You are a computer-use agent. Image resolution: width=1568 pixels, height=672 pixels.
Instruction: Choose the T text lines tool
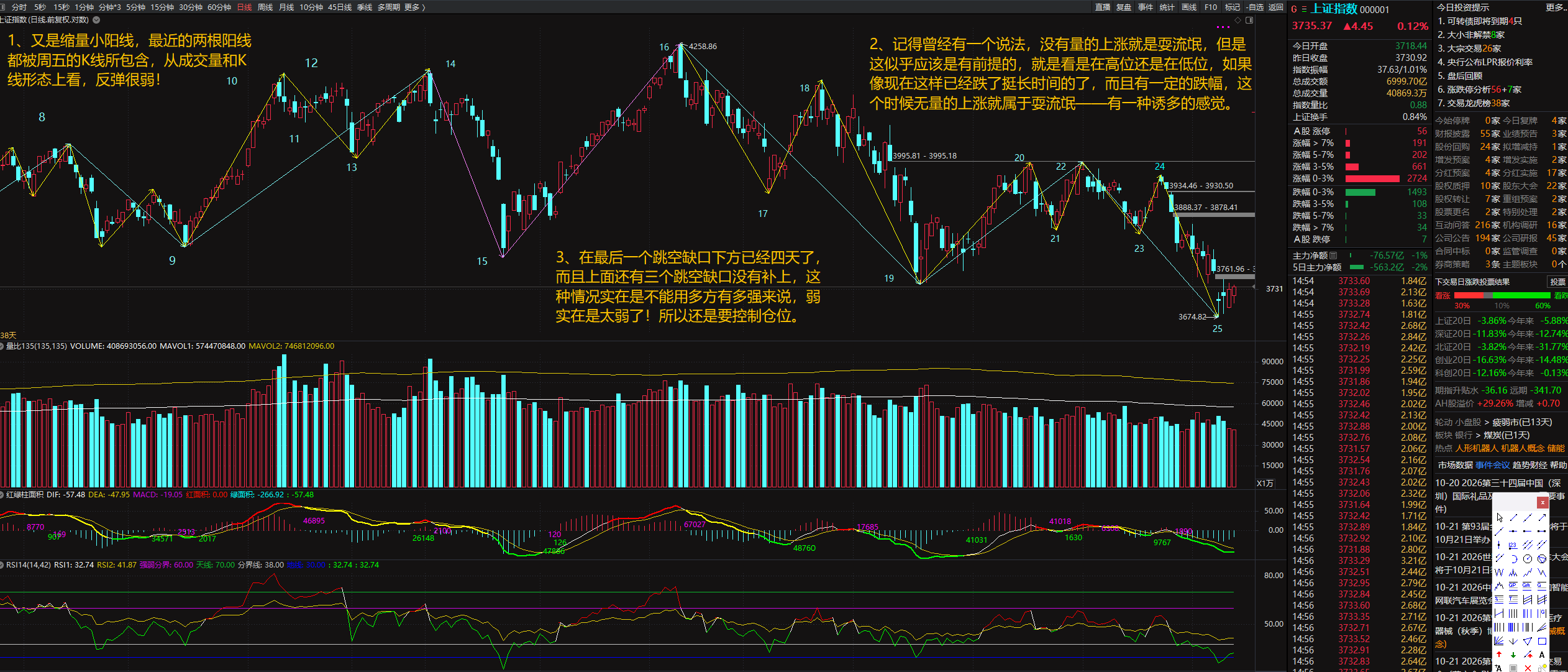(1513, 599)
